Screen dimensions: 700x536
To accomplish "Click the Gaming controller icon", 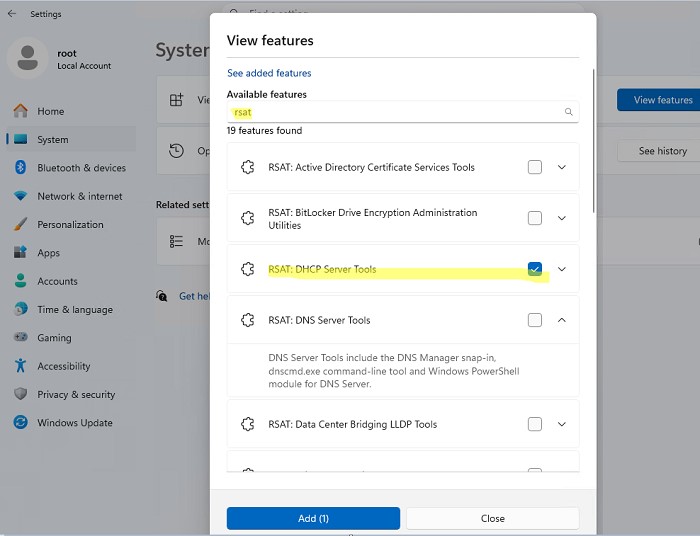I will pyautogui.click(x=21, y=337).
